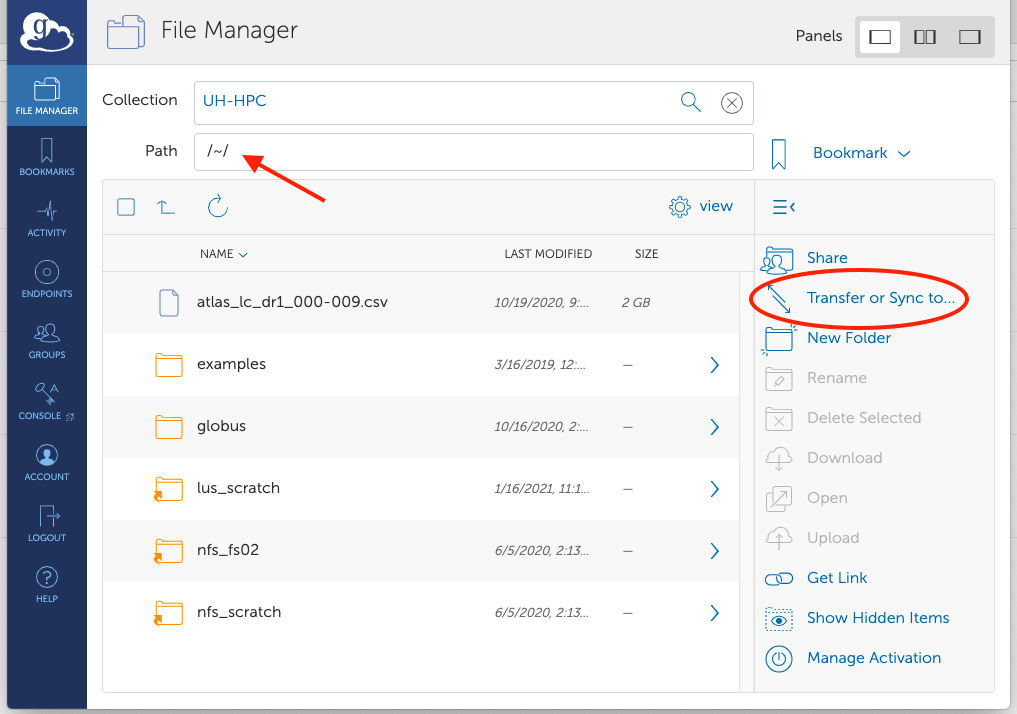Open globus folder via chevron

714,427
